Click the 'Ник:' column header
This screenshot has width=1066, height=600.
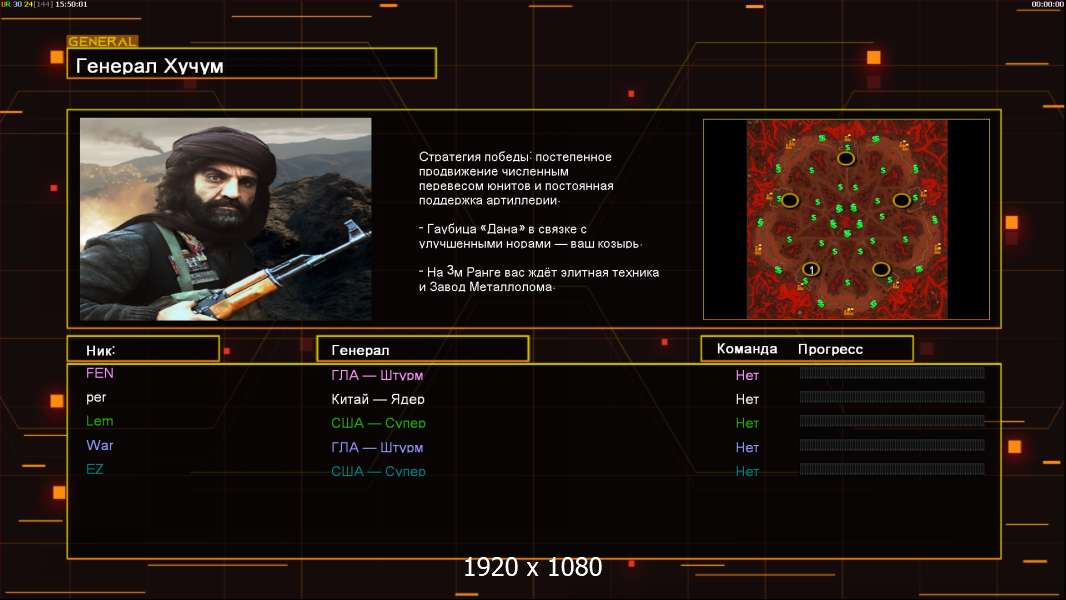[x=142, y=349]
